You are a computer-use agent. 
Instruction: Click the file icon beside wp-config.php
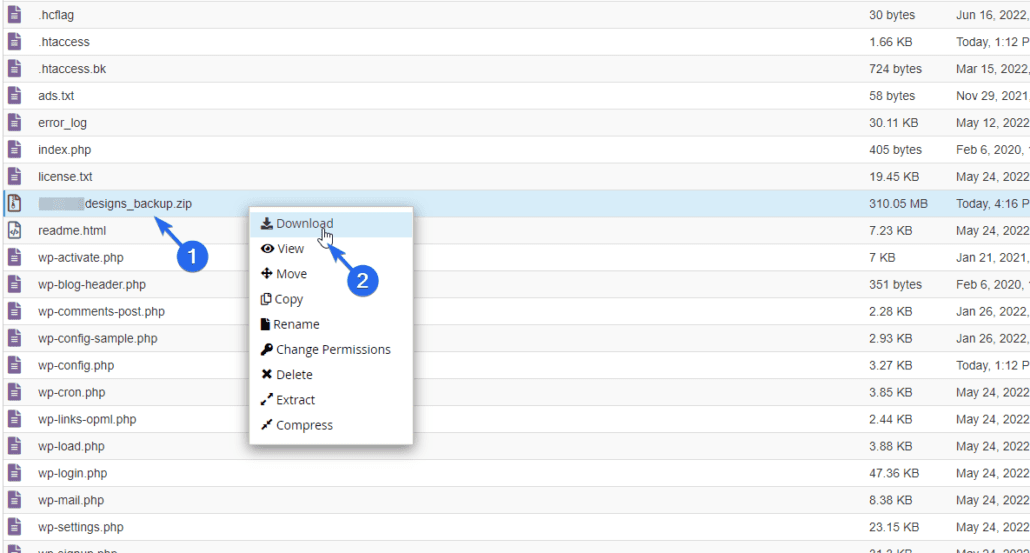click(14, 365)
